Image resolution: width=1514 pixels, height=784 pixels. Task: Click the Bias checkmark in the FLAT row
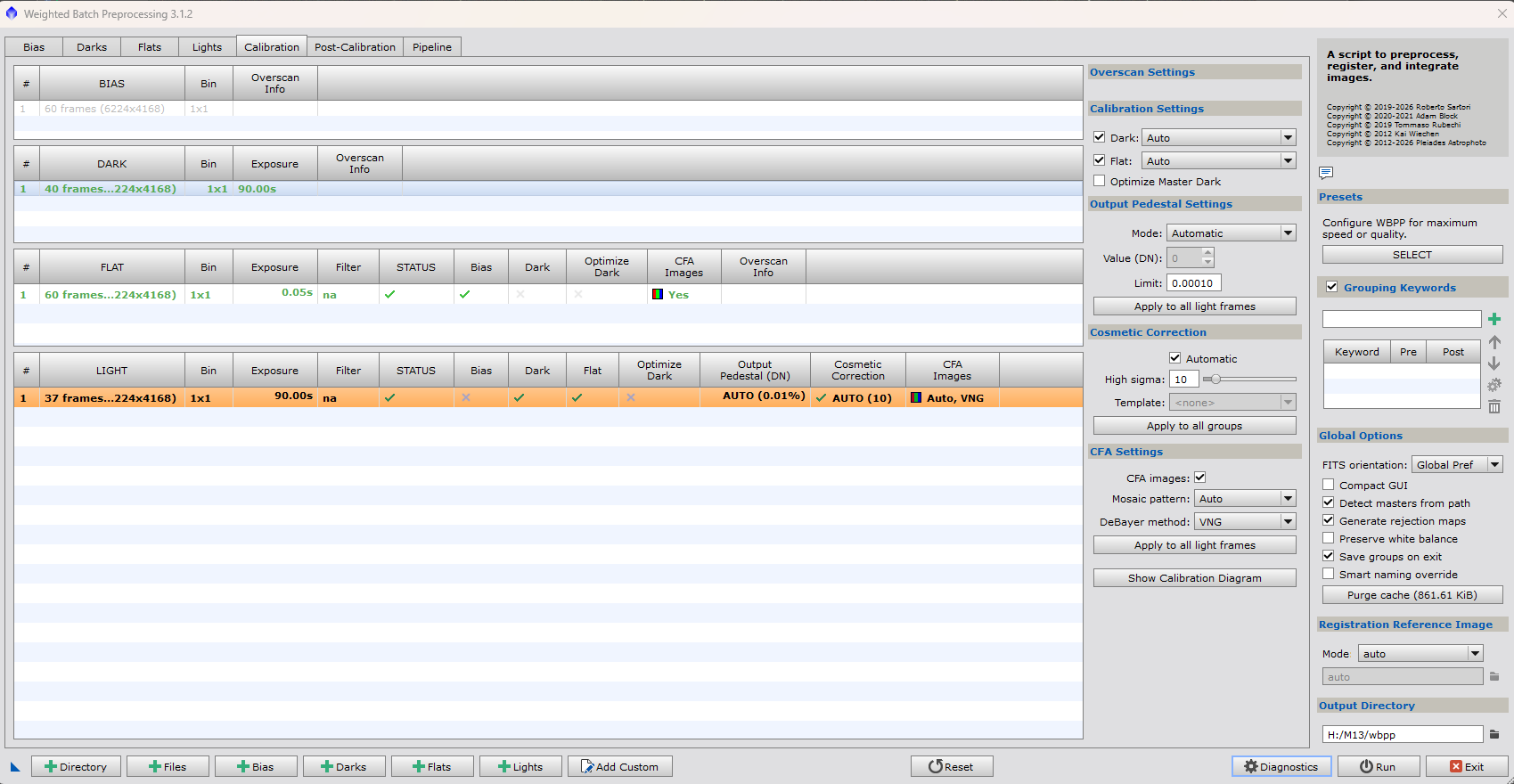[x=464, y=294]
